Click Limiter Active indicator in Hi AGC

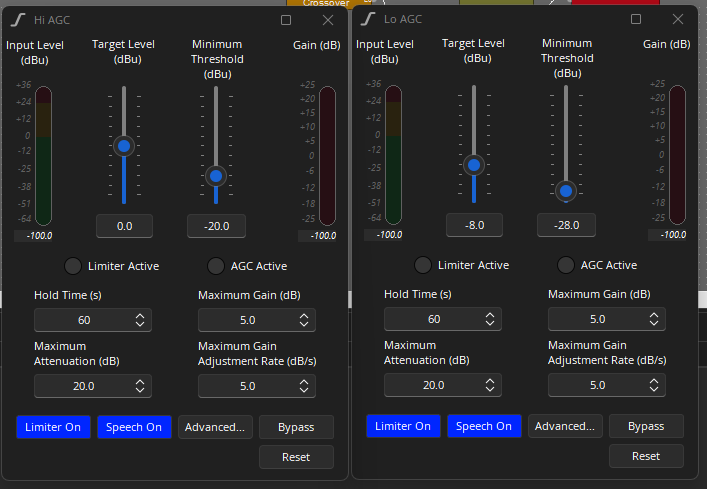[x=73, y=266]
